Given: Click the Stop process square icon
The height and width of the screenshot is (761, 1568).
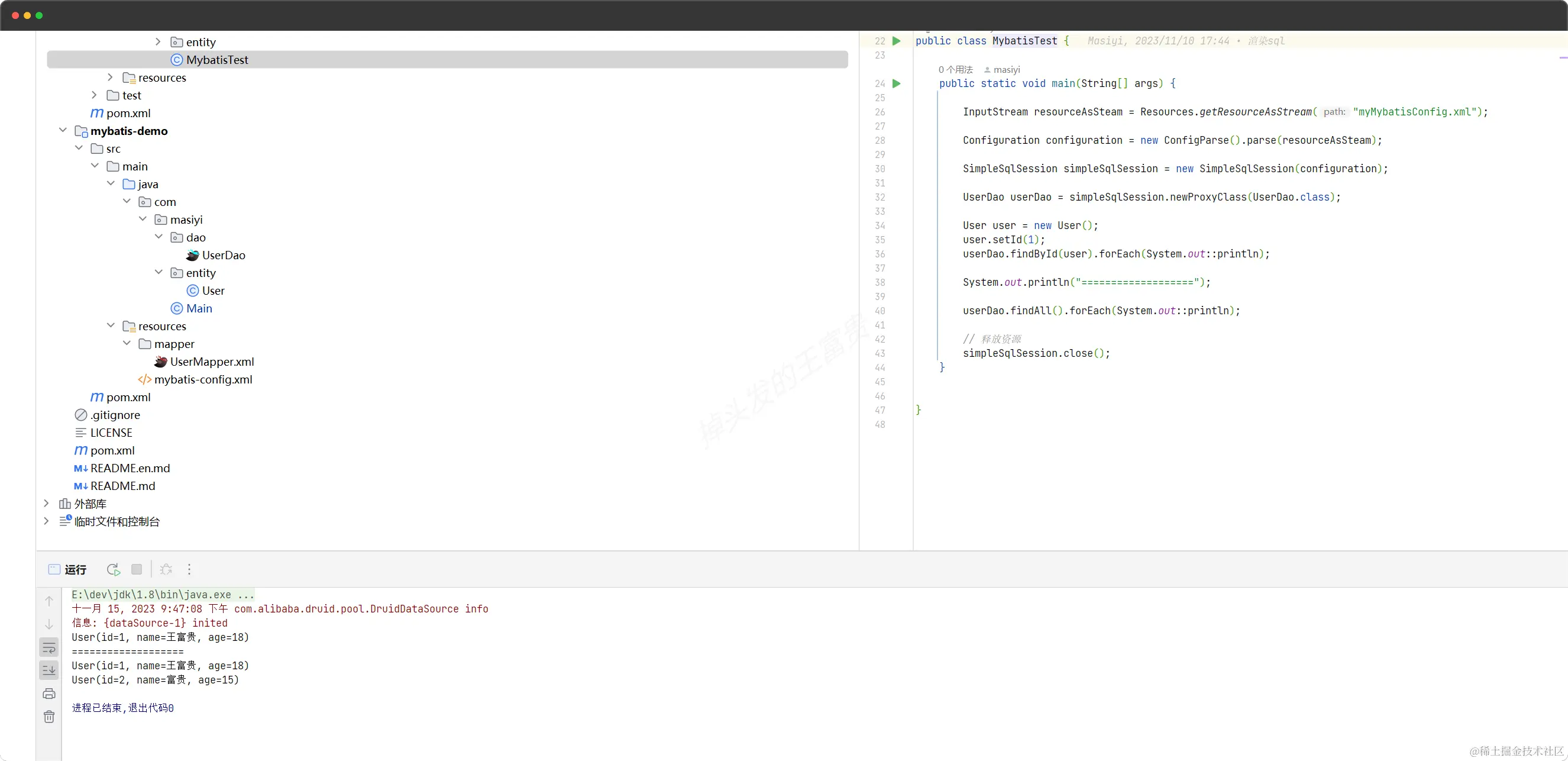Looking at the screenshot, I should 137,569.
